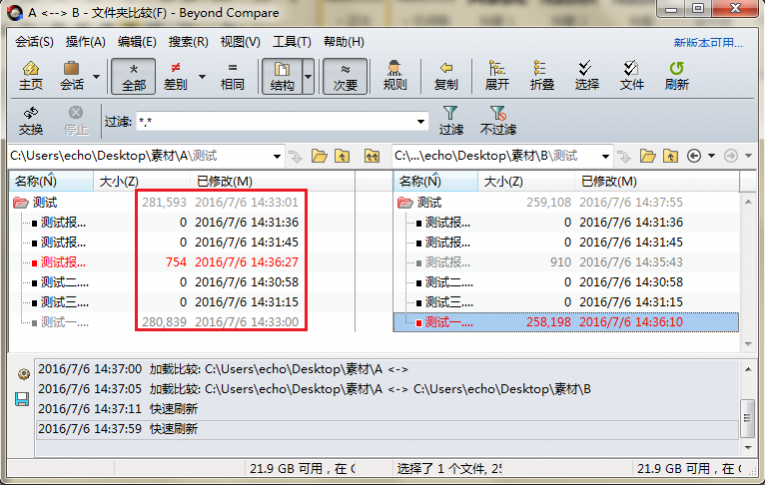The image size is (765, 485).
Task: Open the 操作(A) menu
Action: [x=85, y=42]
